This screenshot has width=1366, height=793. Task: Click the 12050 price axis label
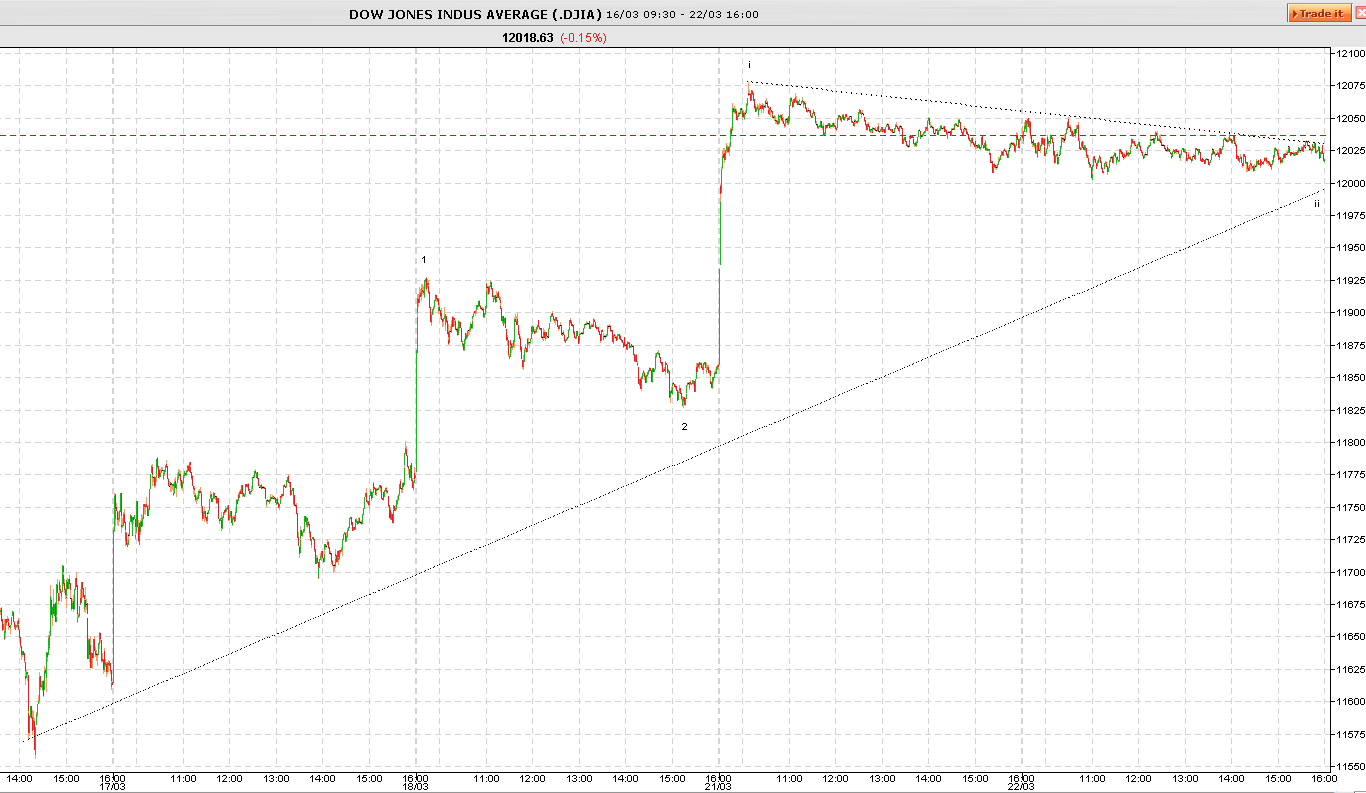[x=1349, y=119]
